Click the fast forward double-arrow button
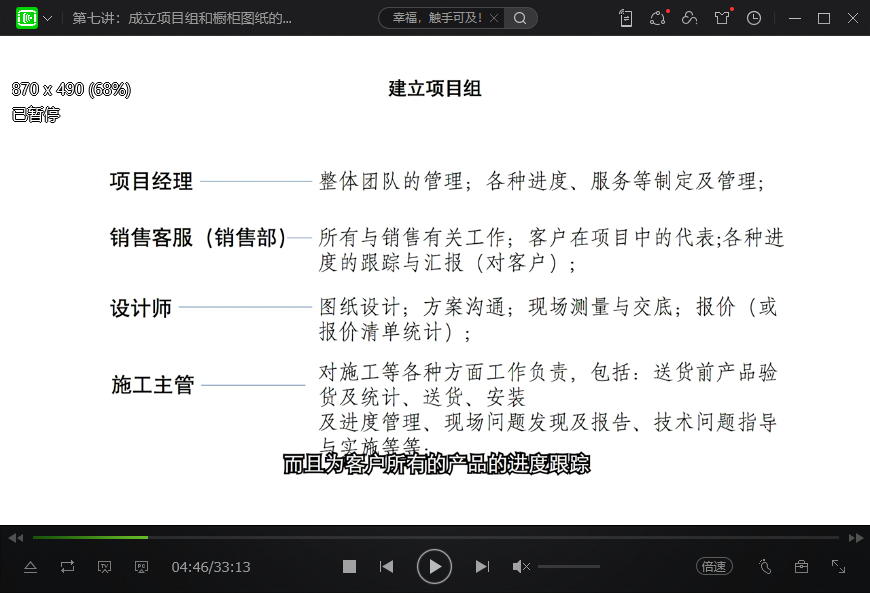 coord(855,537)
